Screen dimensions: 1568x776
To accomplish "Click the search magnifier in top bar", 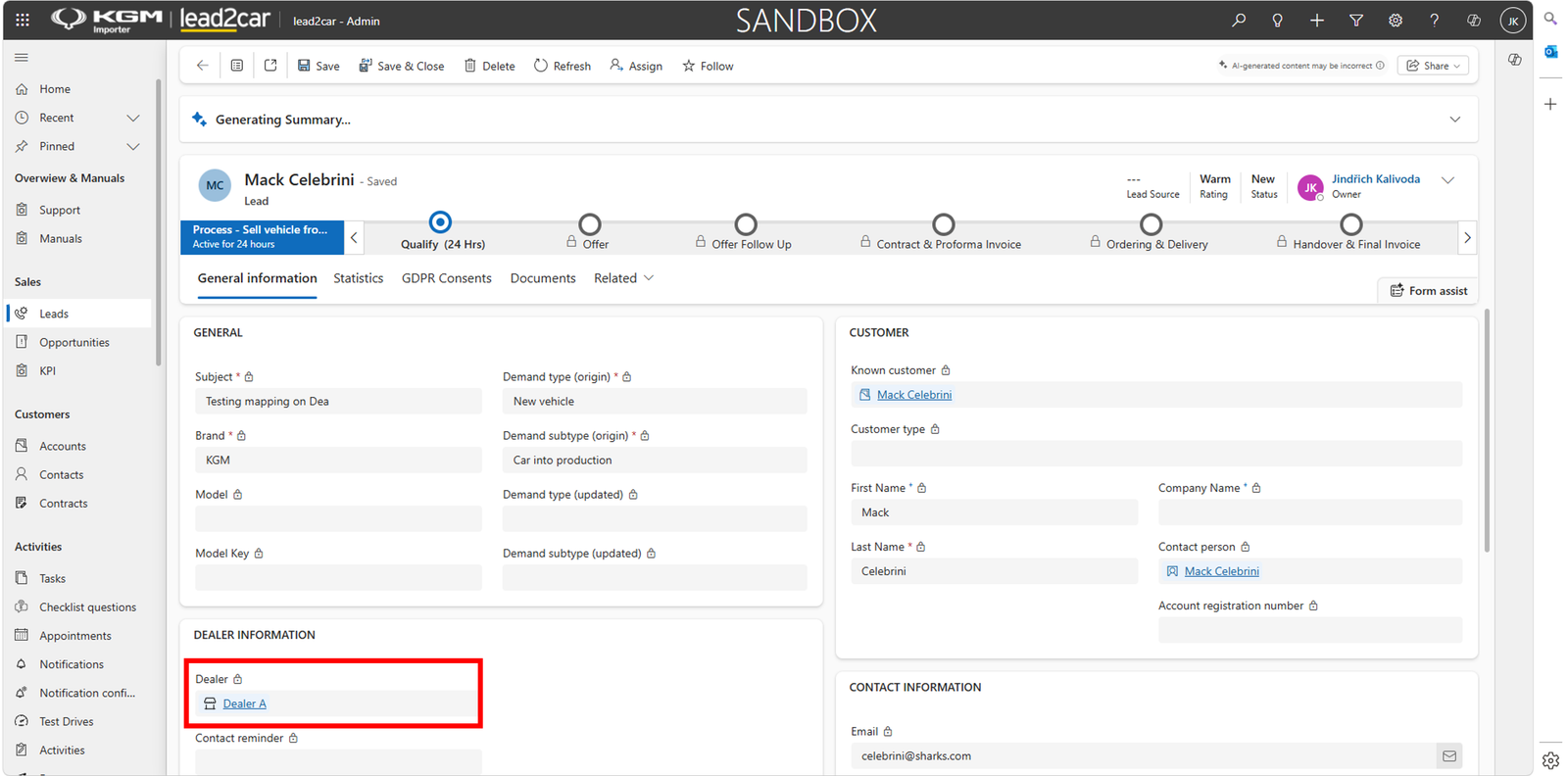I will (x=1239, y=20).
